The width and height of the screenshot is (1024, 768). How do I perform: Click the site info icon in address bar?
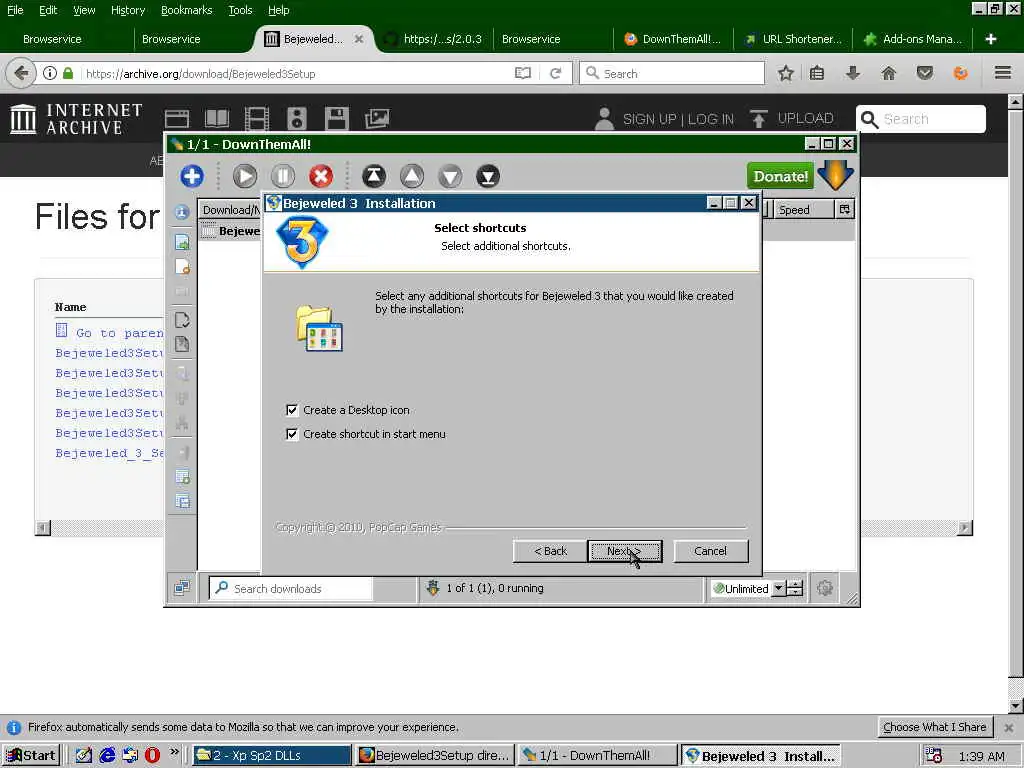pos(50,73)
